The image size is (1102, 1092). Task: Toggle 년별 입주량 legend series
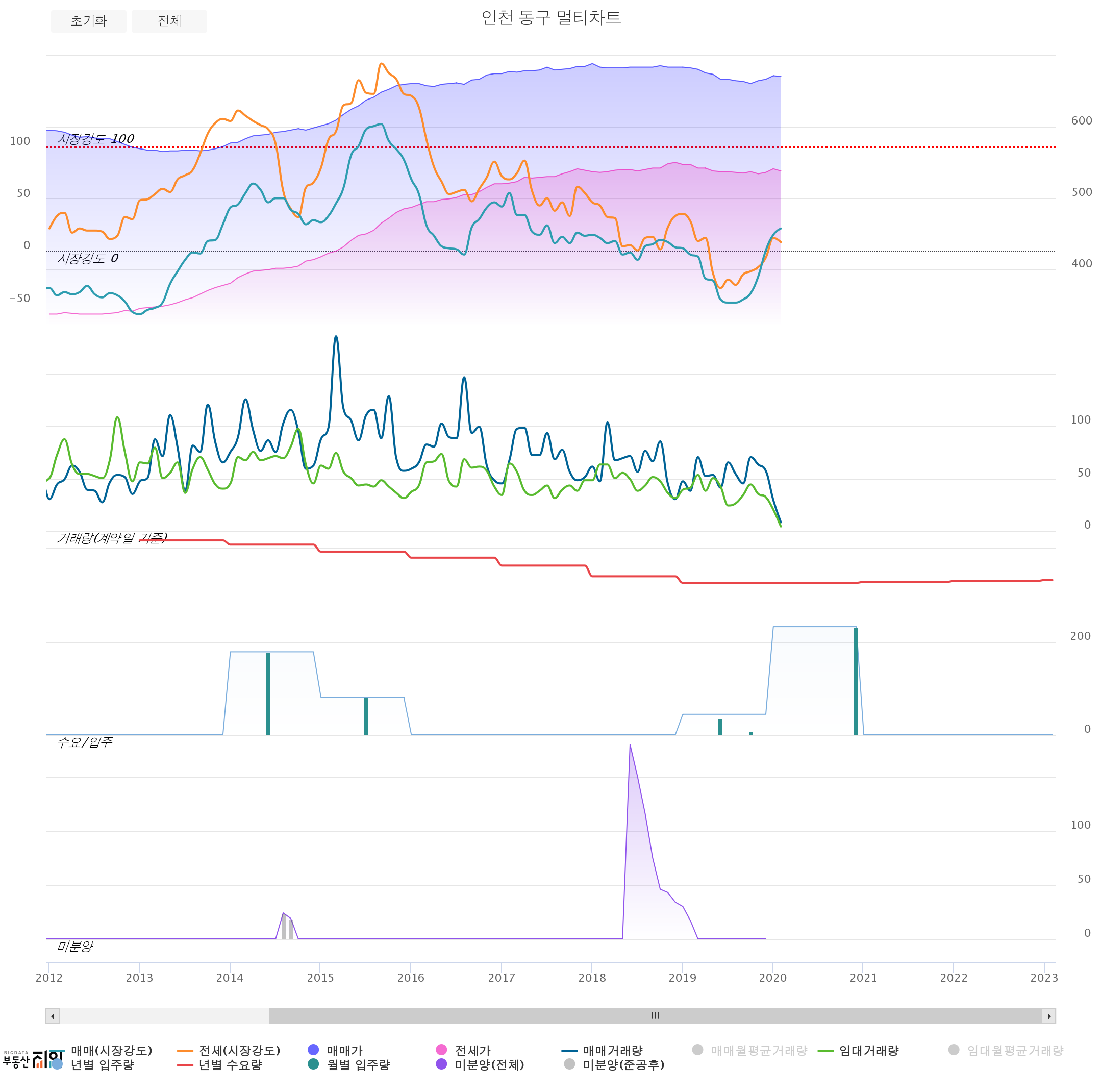click(x=92, y=1064)
